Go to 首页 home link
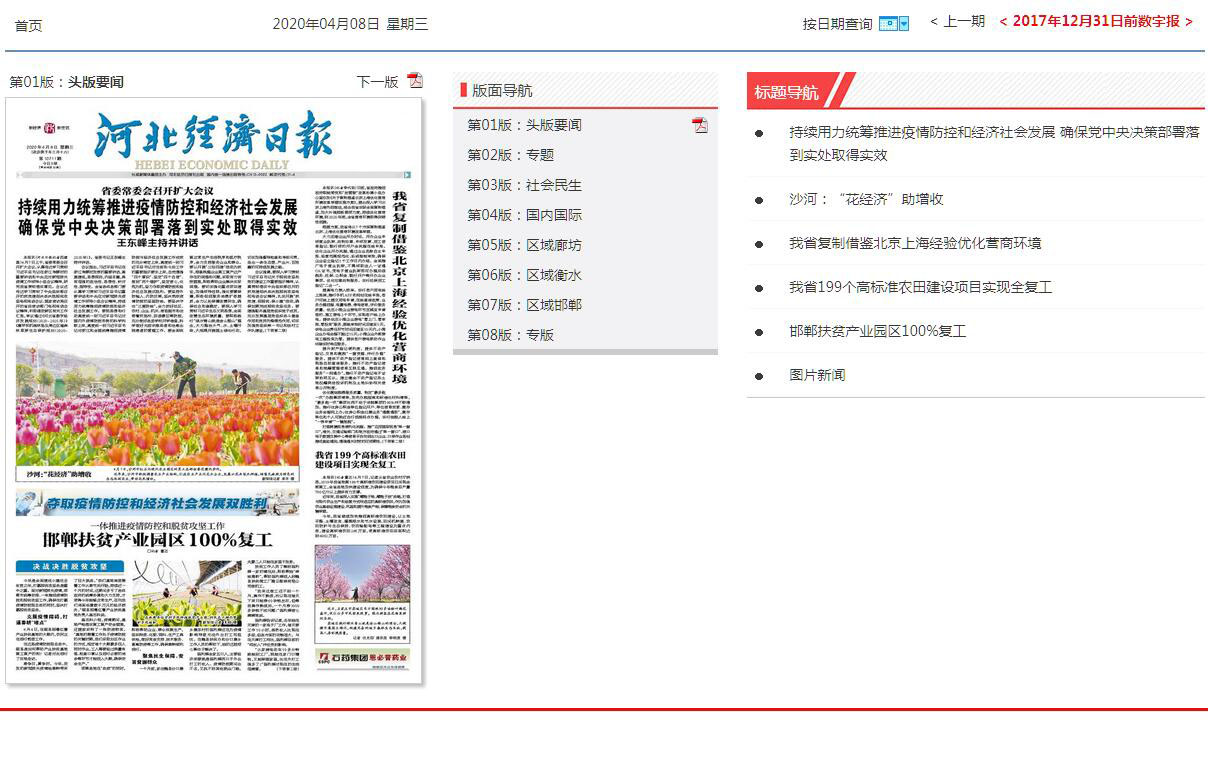Image resolution: width=1208 pixels, height=760 pixels. (28, 25)
